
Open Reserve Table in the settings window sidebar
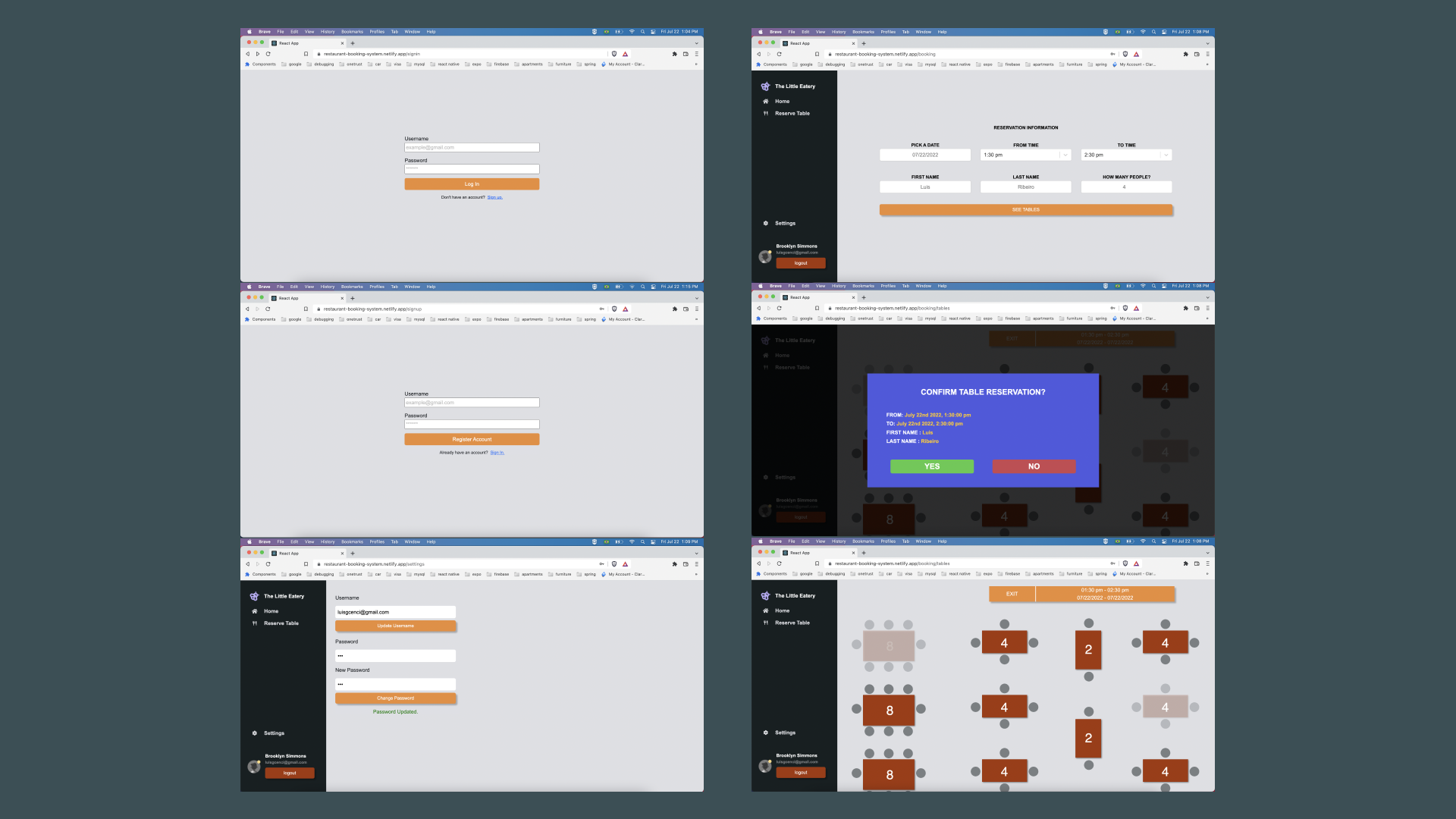point(281,623)
